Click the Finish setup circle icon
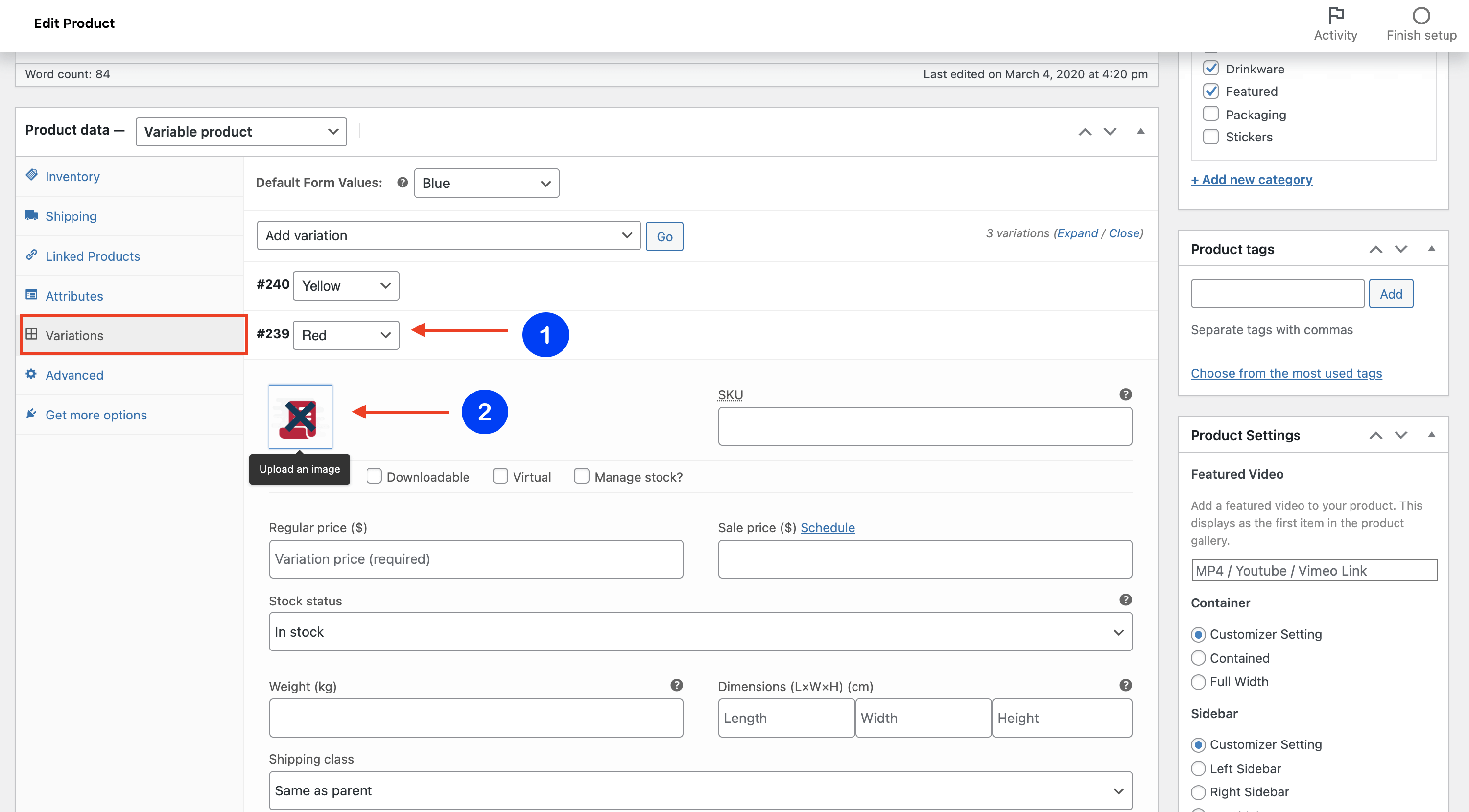 pyautogui.click(x=1421, y=15)
